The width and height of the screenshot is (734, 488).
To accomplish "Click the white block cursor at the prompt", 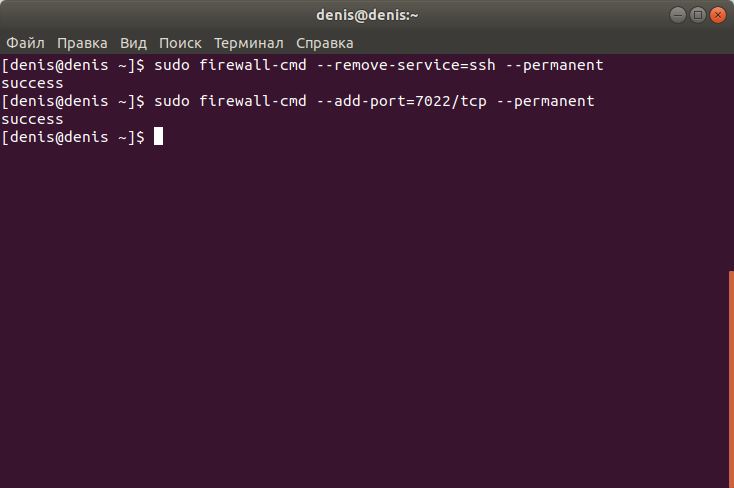I will point(159,137).
